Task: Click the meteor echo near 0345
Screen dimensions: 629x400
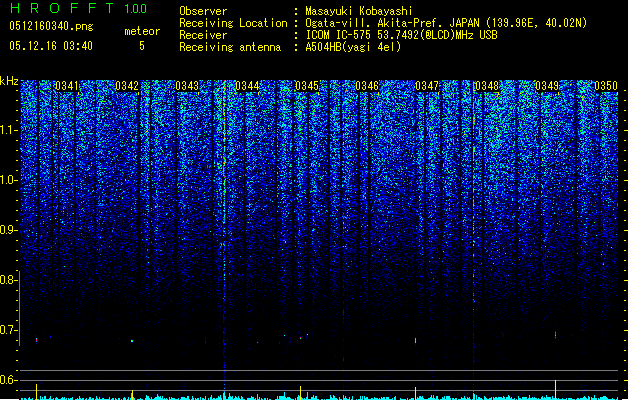Action: pos(300,338)
